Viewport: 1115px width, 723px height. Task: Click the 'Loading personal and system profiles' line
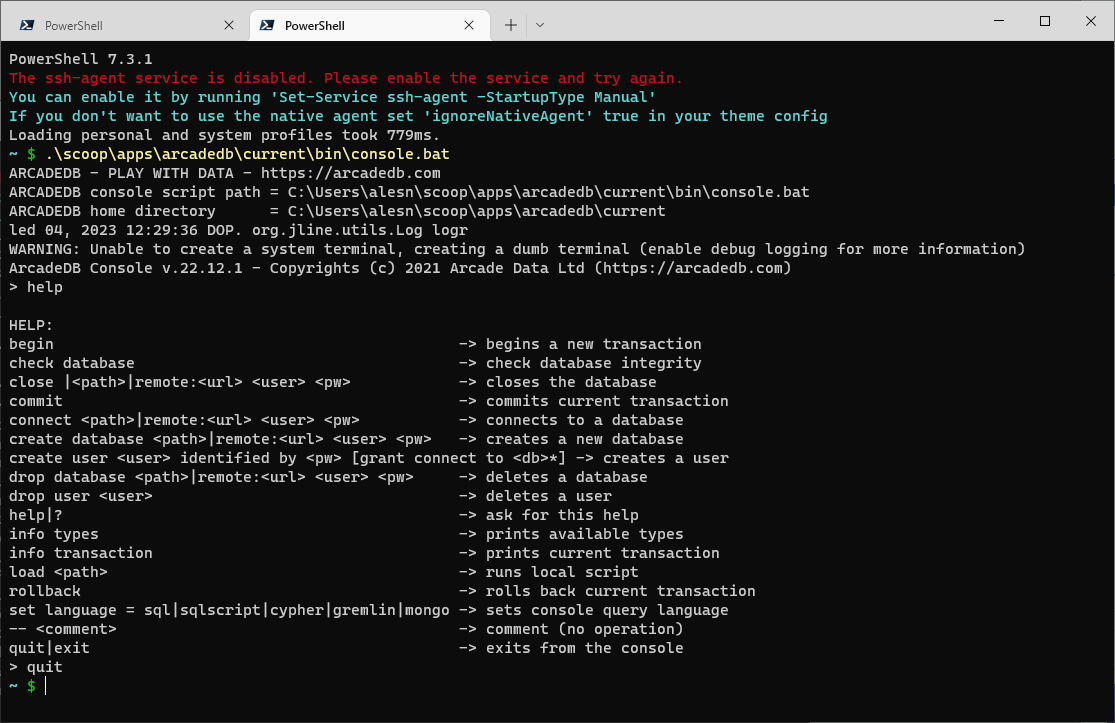pyautogui.click(x=225, y=135)
